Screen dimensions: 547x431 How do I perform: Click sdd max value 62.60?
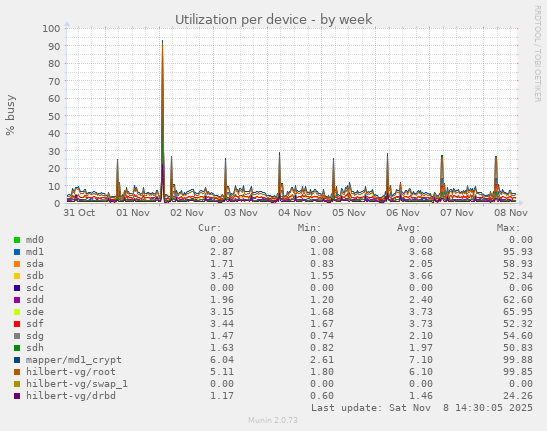pos(518,300)
